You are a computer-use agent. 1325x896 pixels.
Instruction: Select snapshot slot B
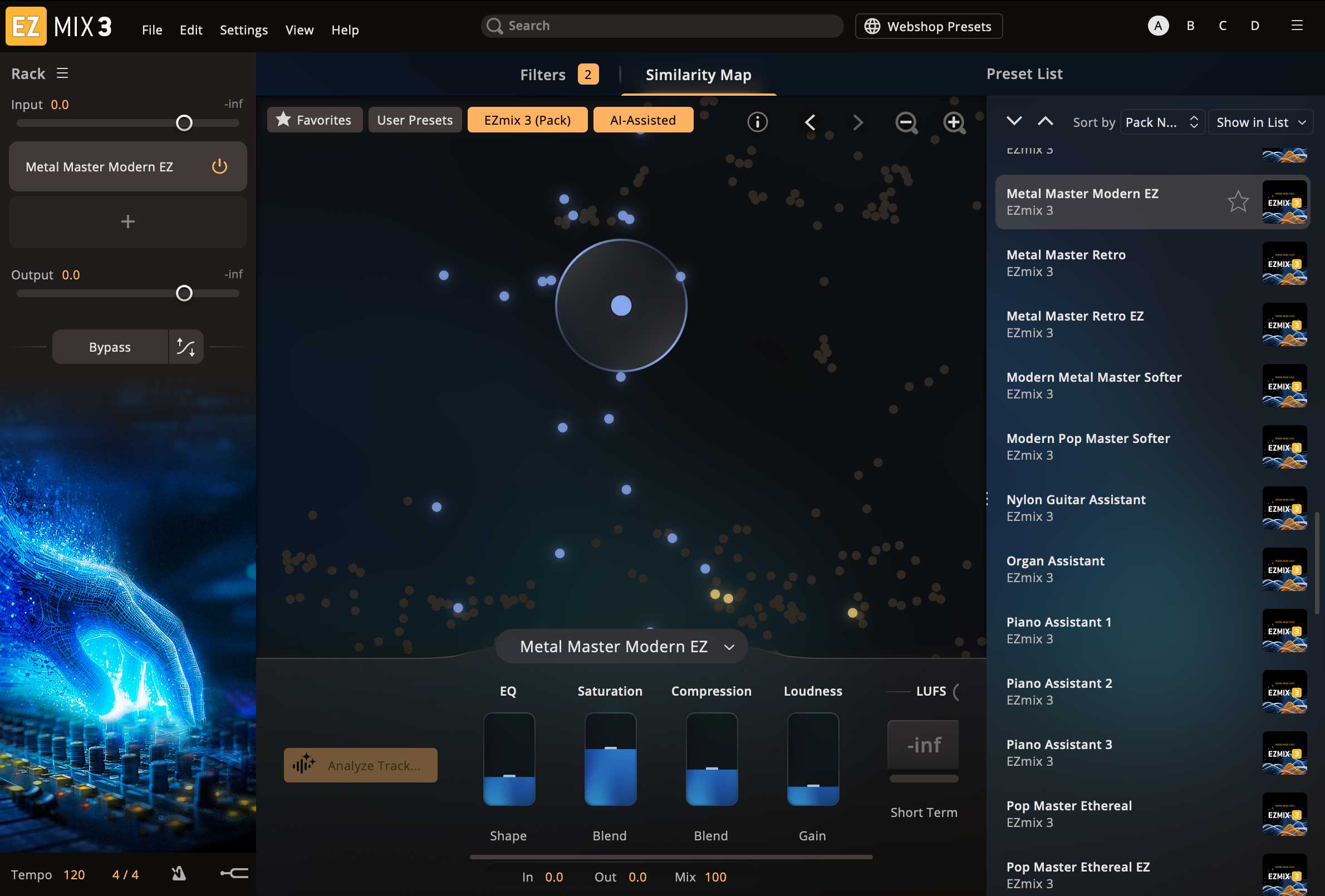[1190, 26]
